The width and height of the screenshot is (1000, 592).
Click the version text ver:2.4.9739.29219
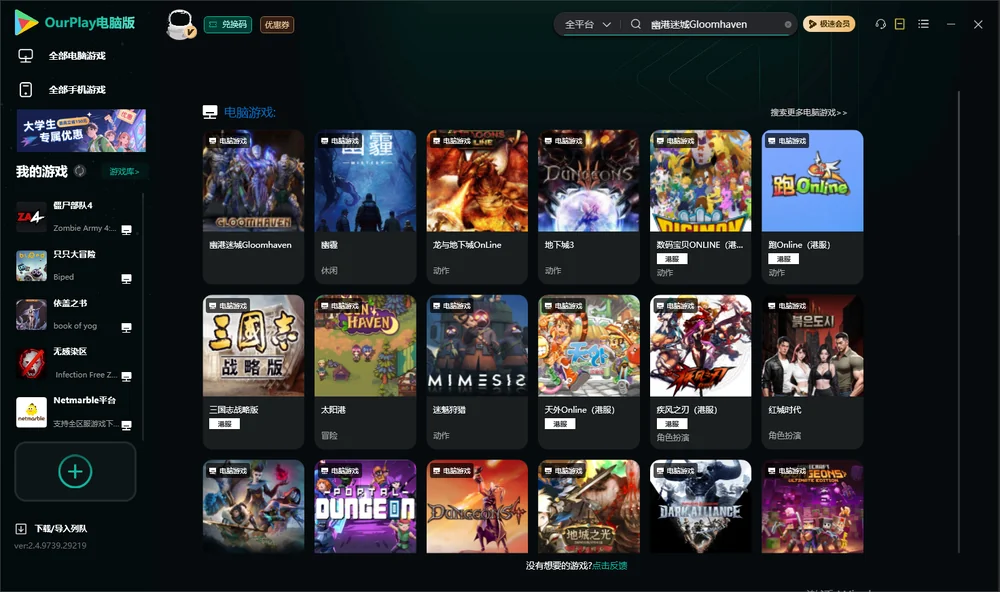(50, 545)
